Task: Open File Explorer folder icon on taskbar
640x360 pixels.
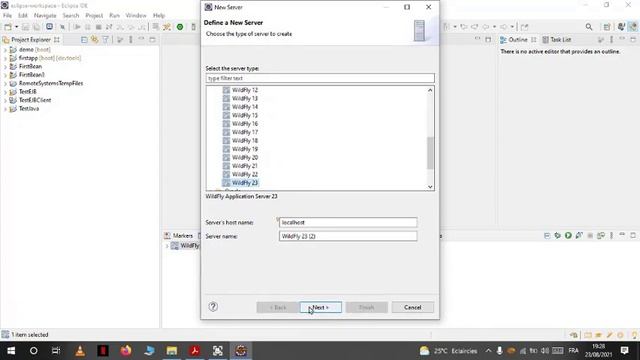Action: [172, 351]
